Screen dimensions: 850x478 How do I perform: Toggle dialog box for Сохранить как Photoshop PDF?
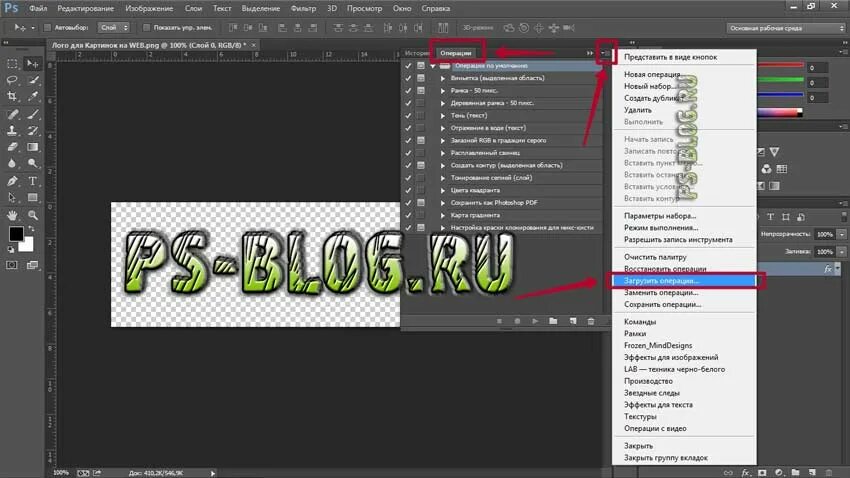[x=421, y=203]
